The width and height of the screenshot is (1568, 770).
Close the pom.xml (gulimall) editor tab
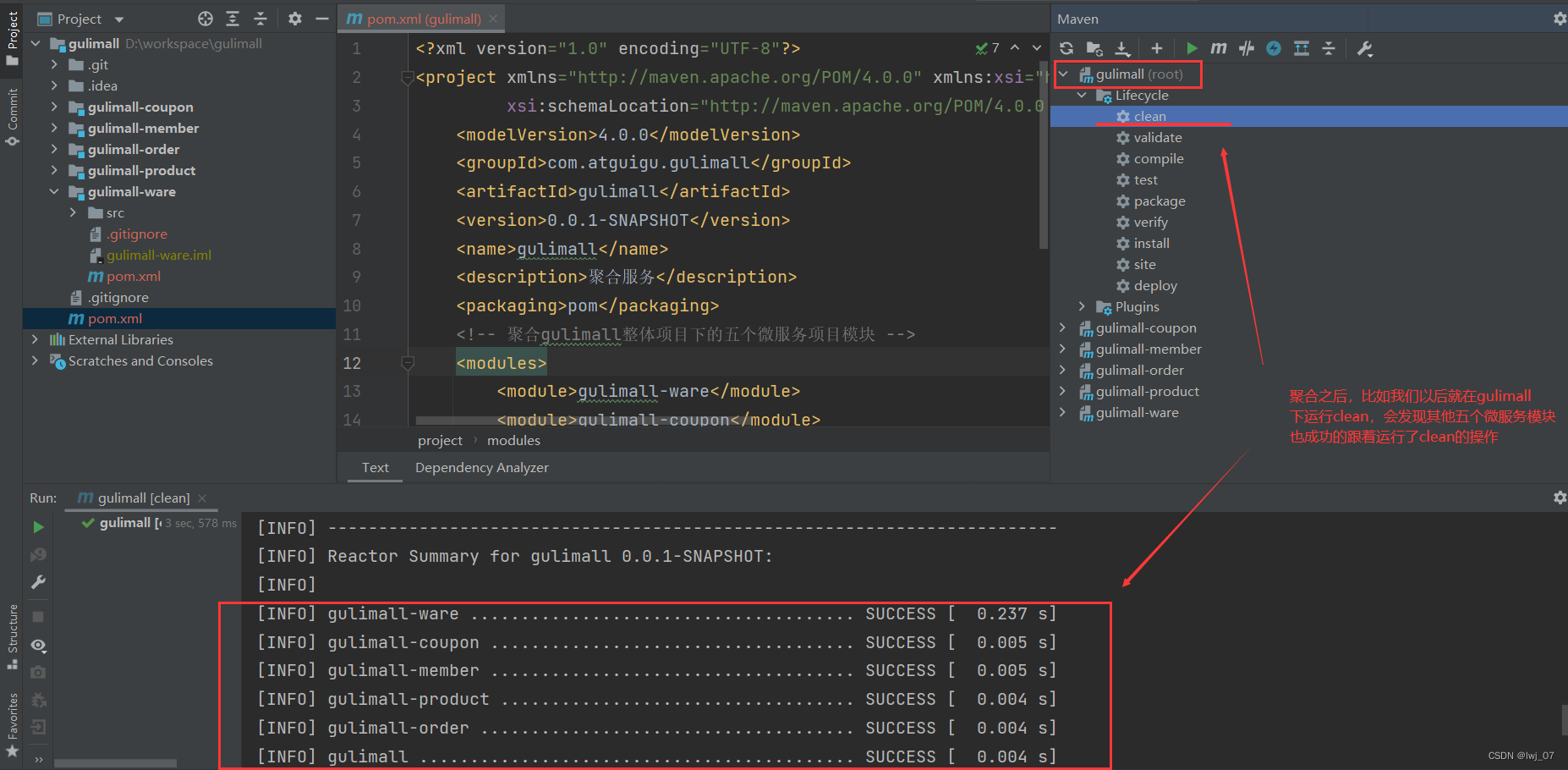click(x=493, y=19)
